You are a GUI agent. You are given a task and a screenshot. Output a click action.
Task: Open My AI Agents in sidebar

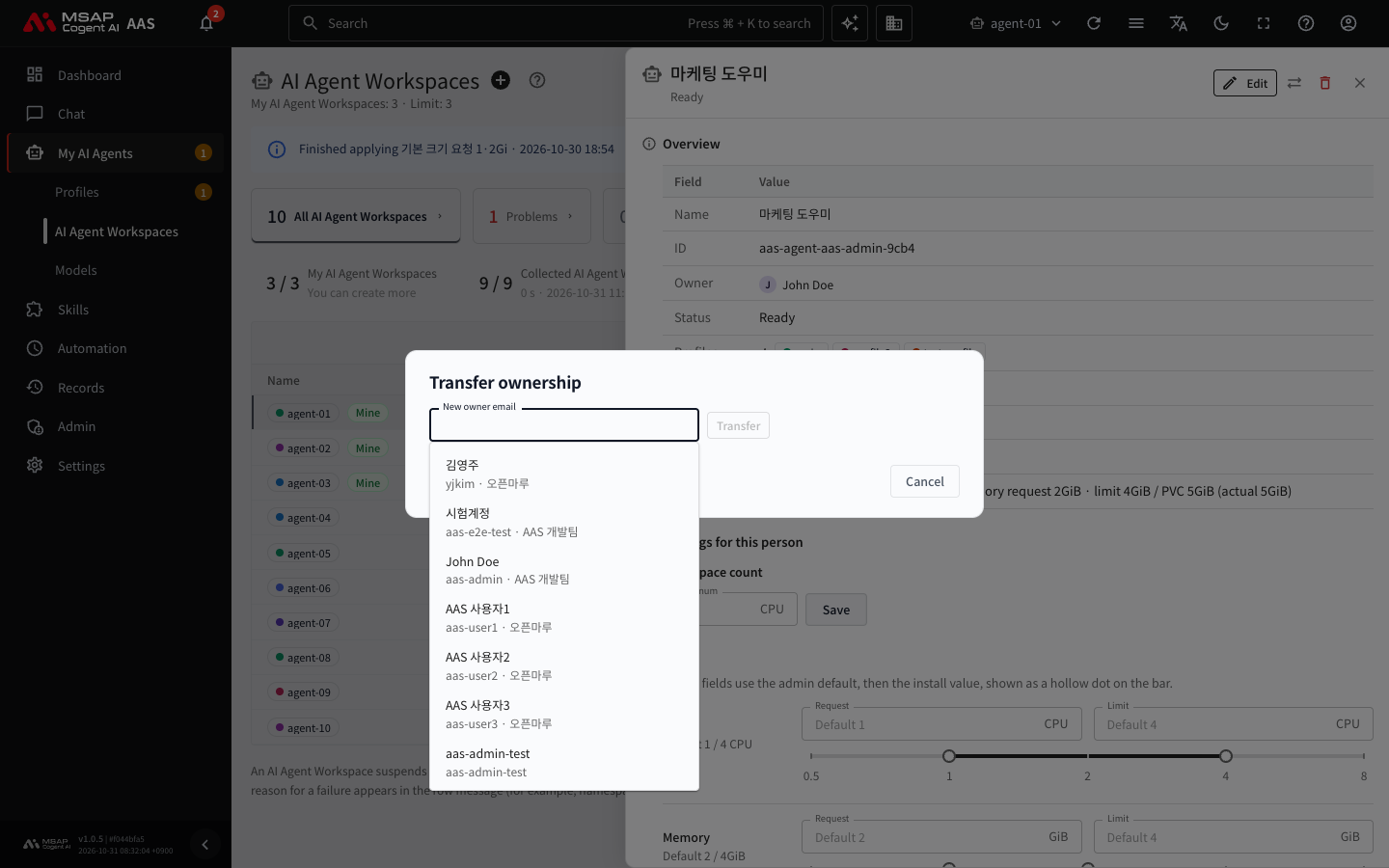116,153
